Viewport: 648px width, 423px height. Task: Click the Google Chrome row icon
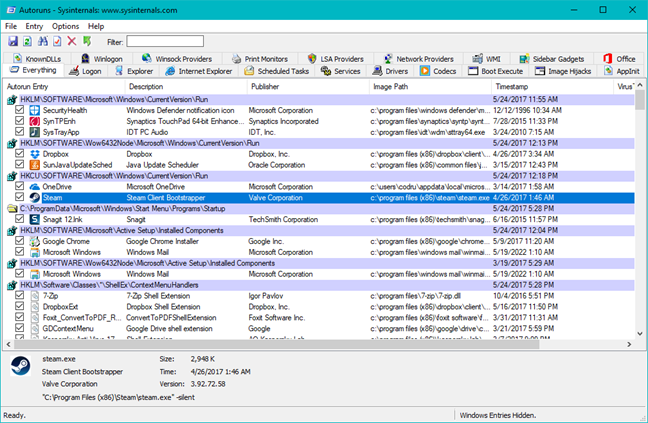[x=35, y=241]
